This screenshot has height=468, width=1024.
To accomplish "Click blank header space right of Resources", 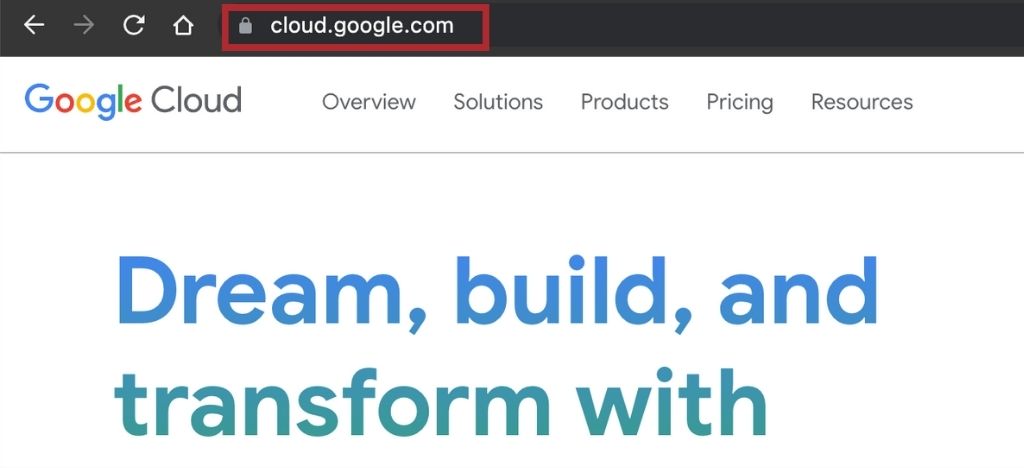I will (968, 102).
